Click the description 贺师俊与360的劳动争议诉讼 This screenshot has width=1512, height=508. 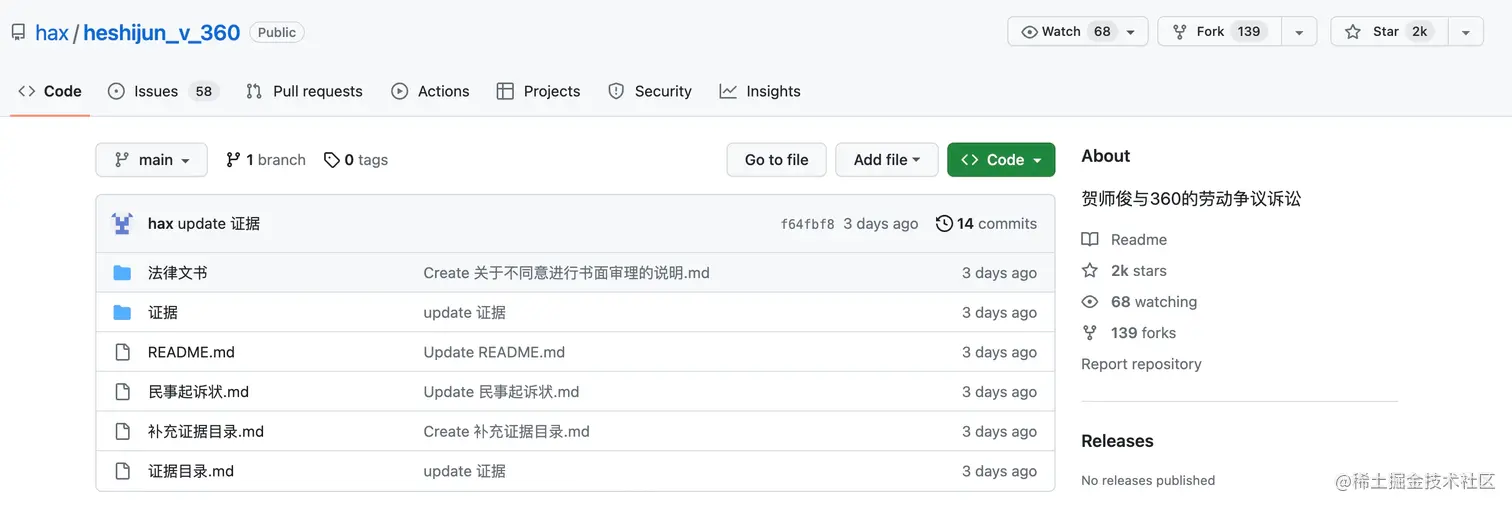[x=1191, y=199]
